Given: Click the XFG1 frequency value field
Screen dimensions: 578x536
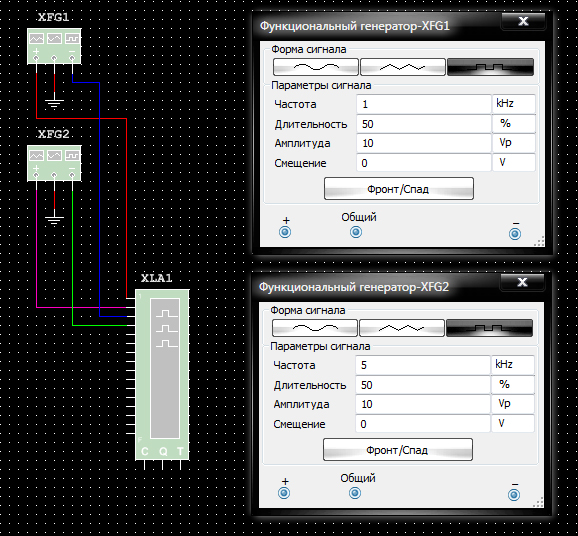Looking at the screenshot, I should pos(424,104).
